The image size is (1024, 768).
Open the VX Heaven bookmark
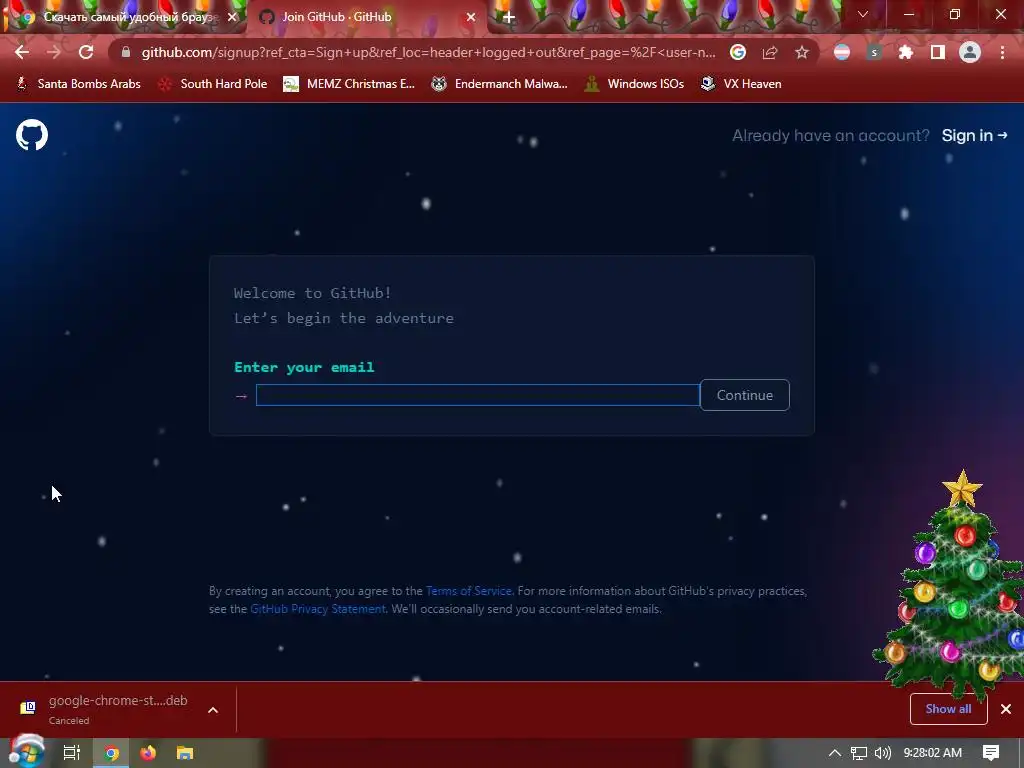741,84
